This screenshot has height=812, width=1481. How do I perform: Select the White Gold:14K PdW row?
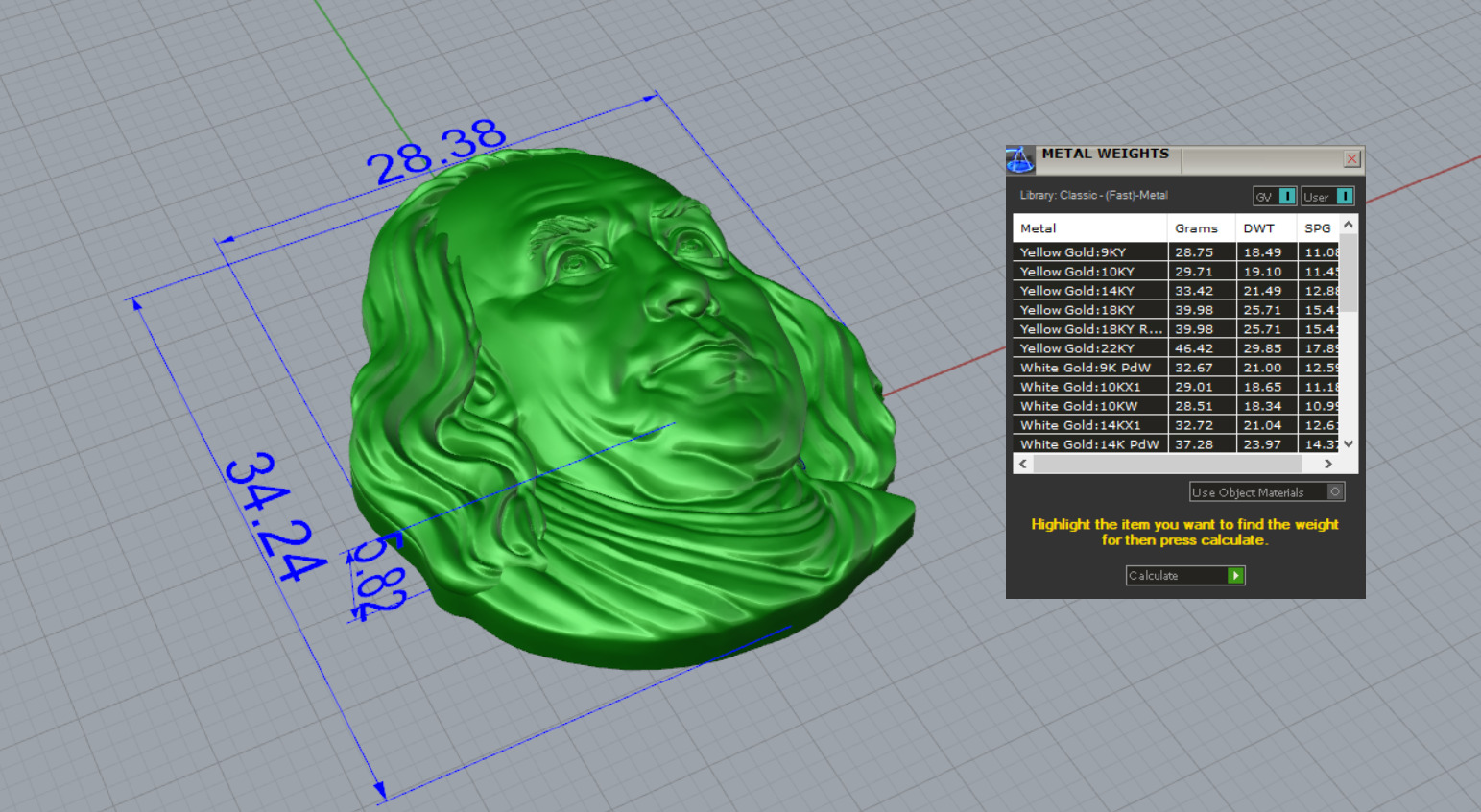point(1176,444)
